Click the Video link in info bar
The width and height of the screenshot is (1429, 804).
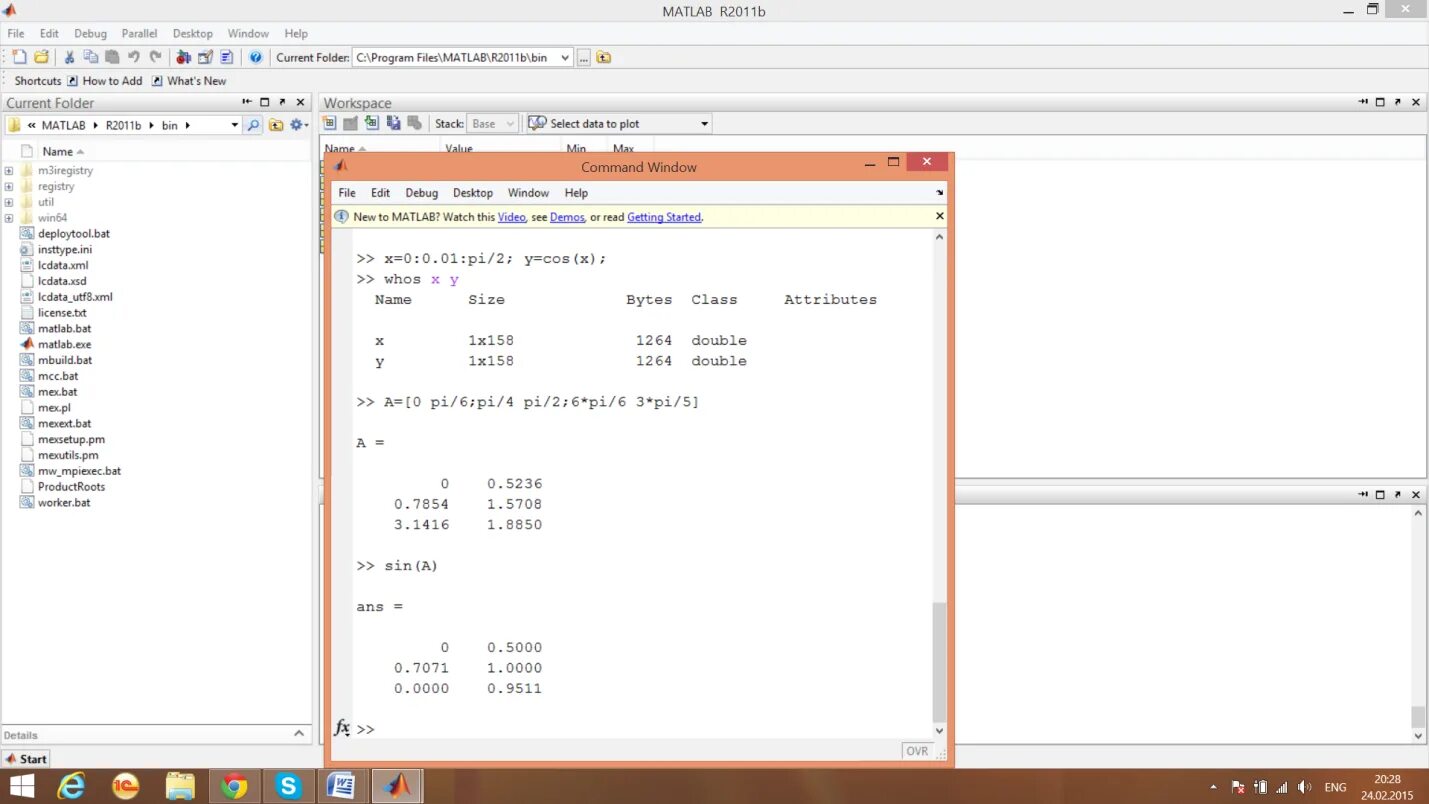pos(511,217)
